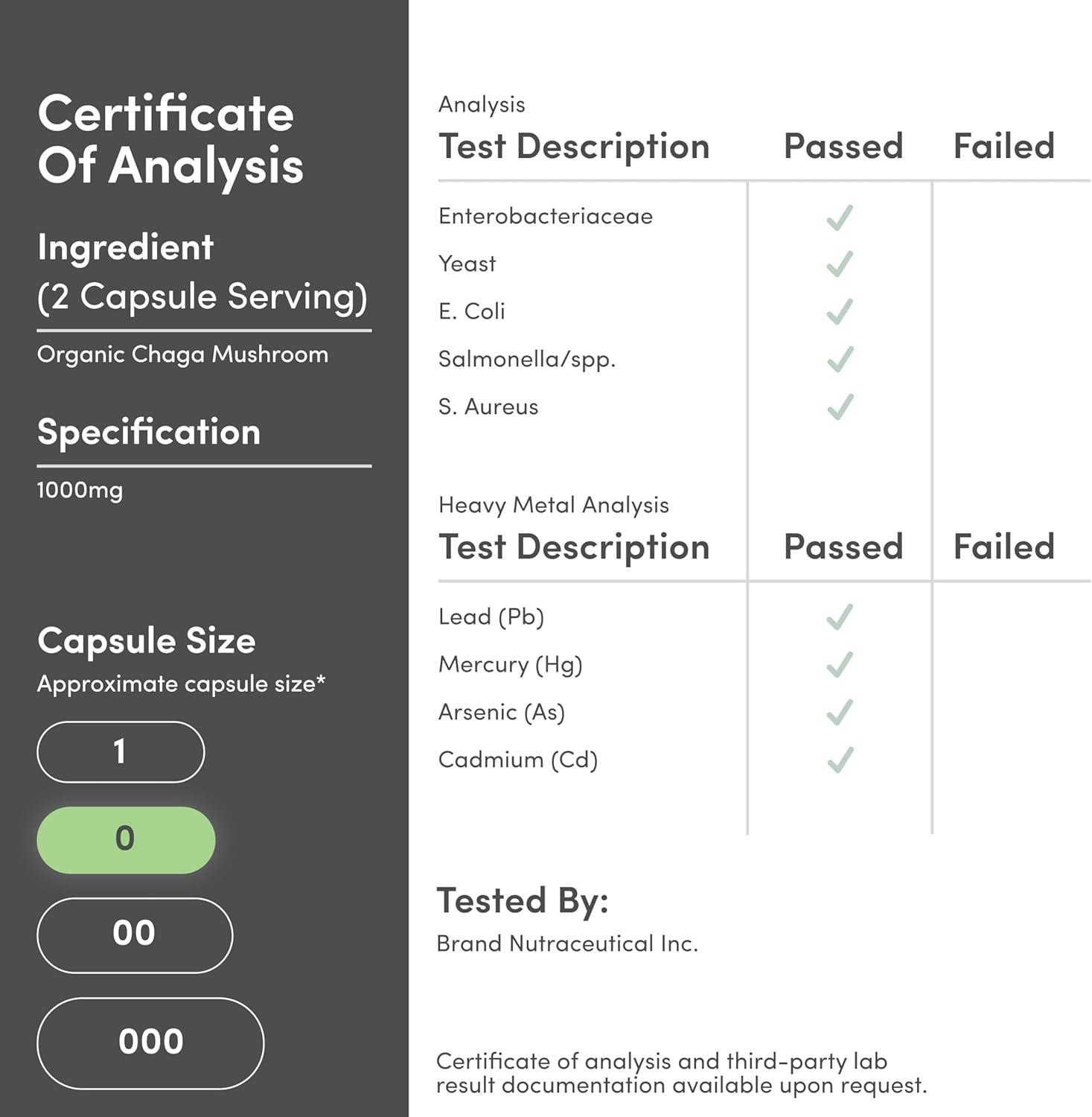Click Organic Chaga Mushroom ingredient text
This screenshot has width=1092, height=1117.
click(x=182, y=354)
